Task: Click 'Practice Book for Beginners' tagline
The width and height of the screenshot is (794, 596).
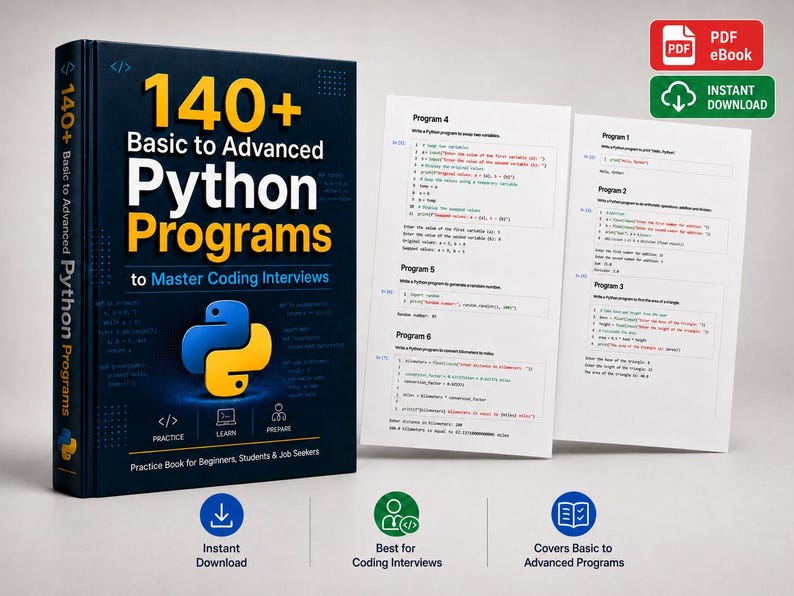Action: (224, 459)
